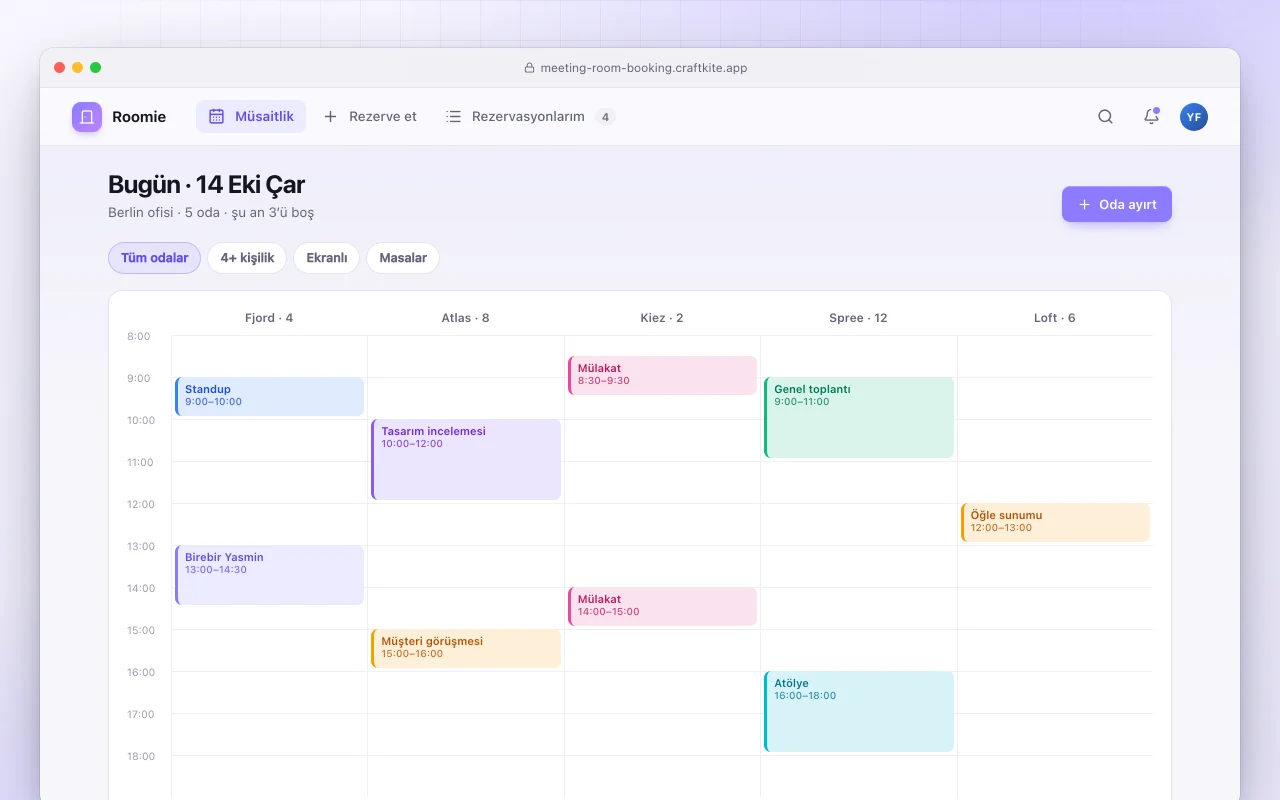
Task: Click the 12:00 time label
Action: point(141,505)
